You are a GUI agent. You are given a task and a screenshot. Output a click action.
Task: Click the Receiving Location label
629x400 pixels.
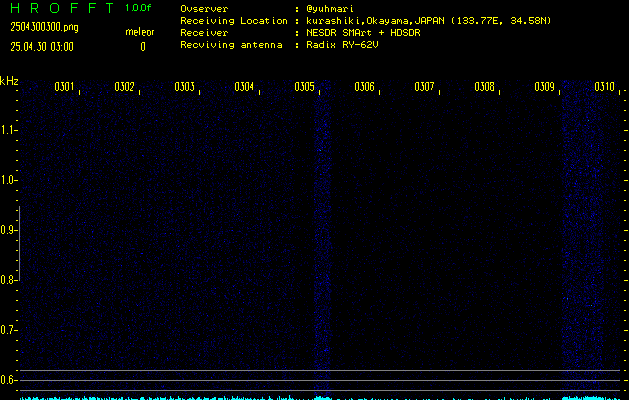pos(234,21)
